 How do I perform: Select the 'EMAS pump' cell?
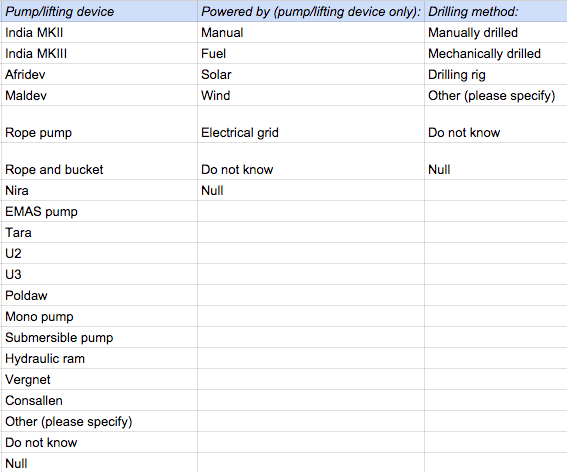point(99,211)
